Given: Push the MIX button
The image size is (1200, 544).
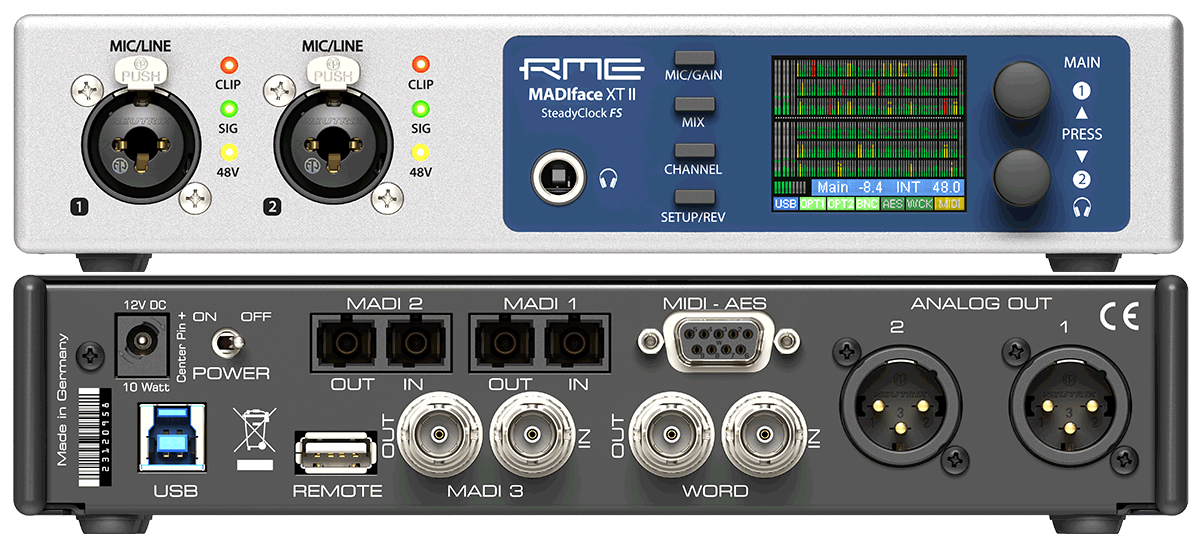Looking at the screenshot, I should click(x=693, y=104).
